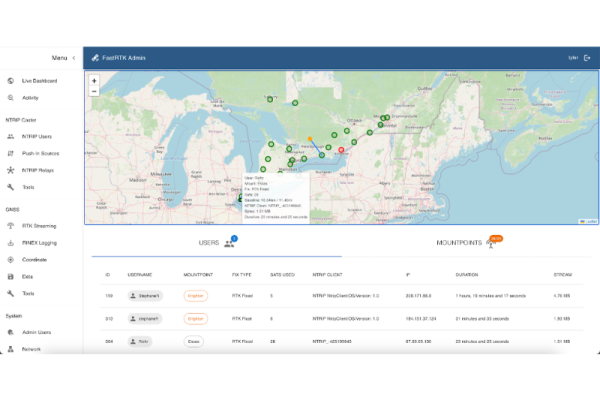
Task: Click the IP address starting with 209.171
Action: click(x=418, y=296)
